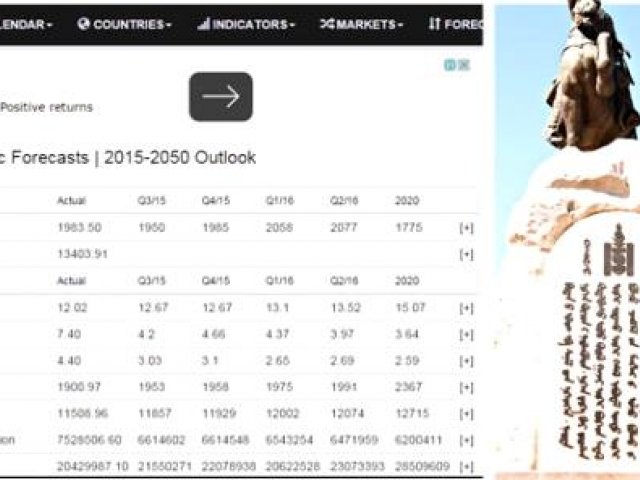Expand the row showing 13403.91
This screenshot has width=640, height=480.
tap(465, 255)
